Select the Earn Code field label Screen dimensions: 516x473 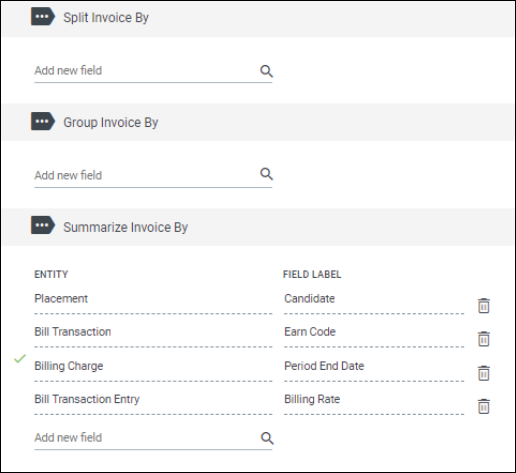(x=310, y=332)
